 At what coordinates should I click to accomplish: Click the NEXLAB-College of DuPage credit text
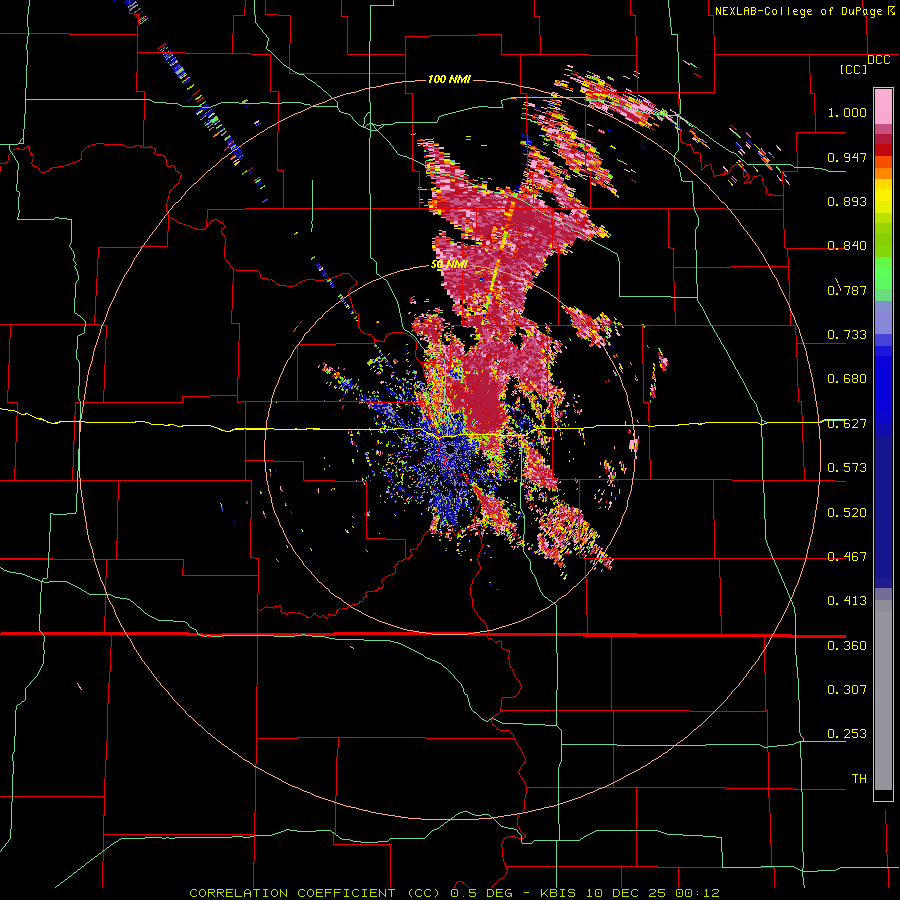pos(803,11)
